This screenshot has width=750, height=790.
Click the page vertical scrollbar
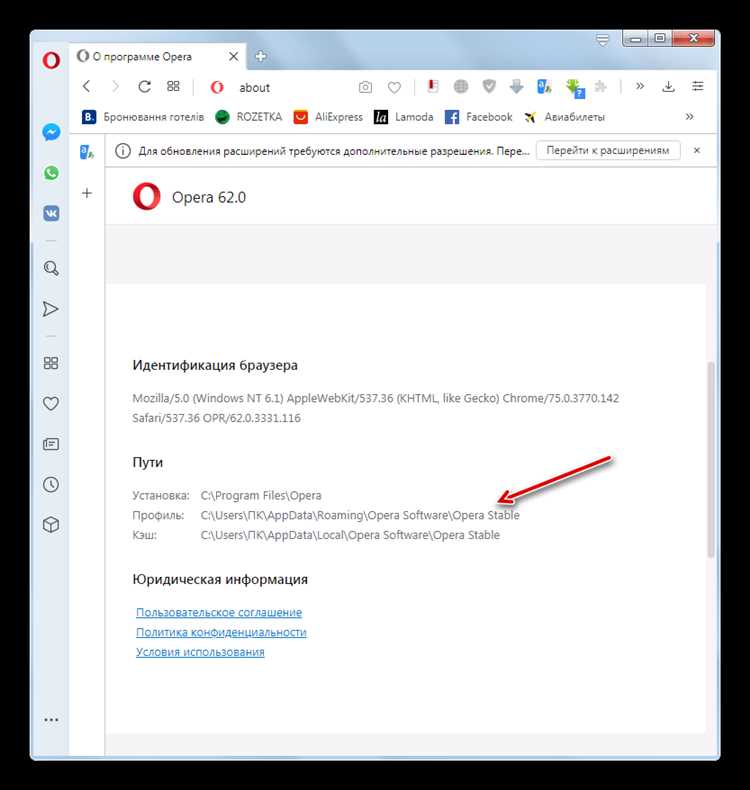(x=711, y=459)
